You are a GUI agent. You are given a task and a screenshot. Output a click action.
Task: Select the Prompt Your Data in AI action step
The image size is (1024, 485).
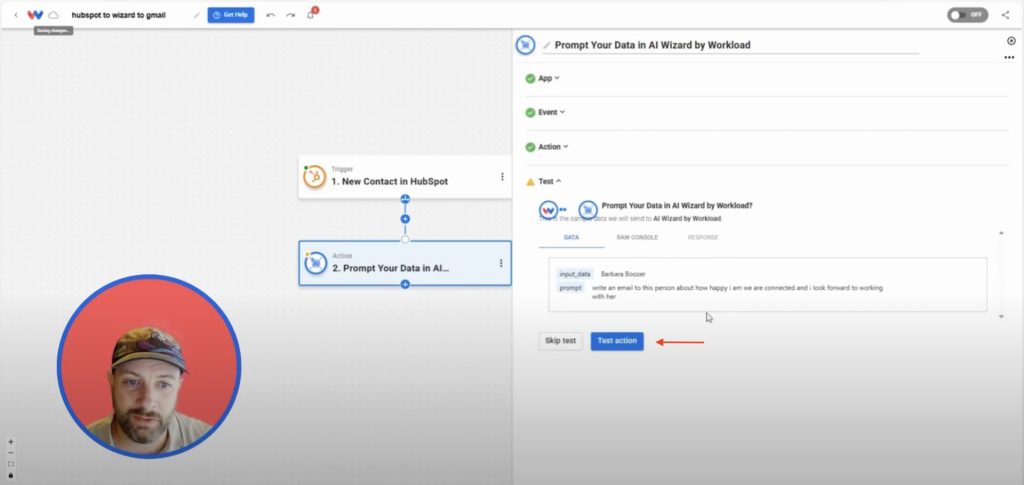pyautogui.click(x=405, y=263)
